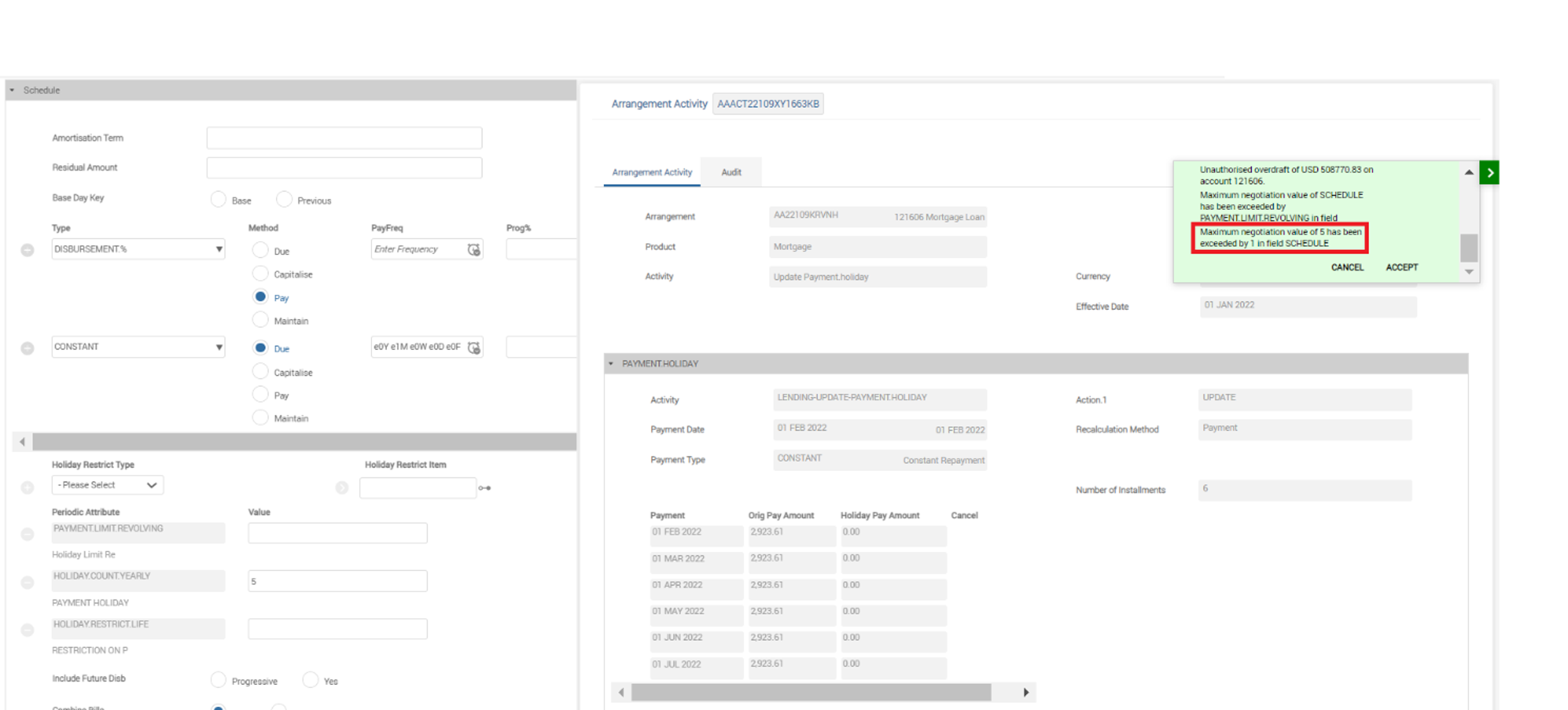Remove the DISBURSEMENT.% type row
This screenshot has width=1568, height=710.
coord(27,250)
